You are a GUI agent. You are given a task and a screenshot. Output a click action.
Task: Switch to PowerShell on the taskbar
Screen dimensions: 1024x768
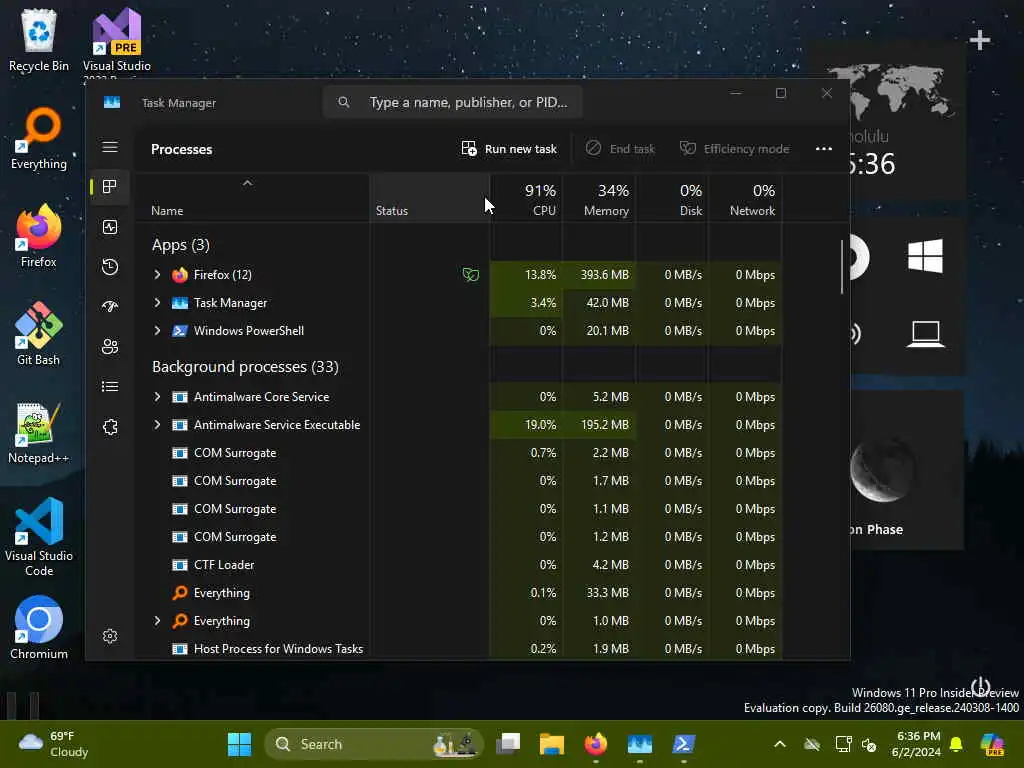coord(683,744)
